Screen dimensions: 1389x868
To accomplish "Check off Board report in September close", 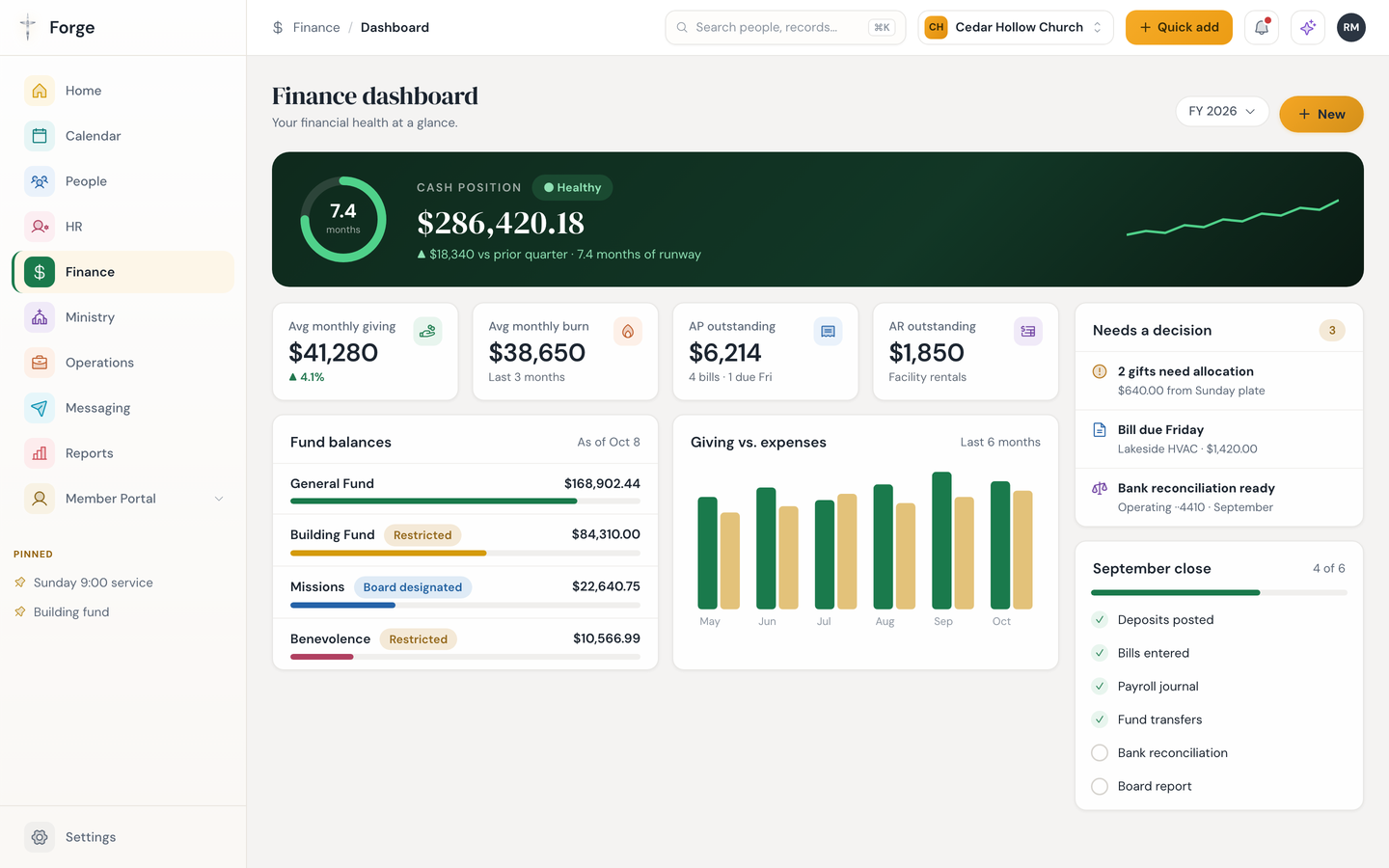I will [1100, 786].
